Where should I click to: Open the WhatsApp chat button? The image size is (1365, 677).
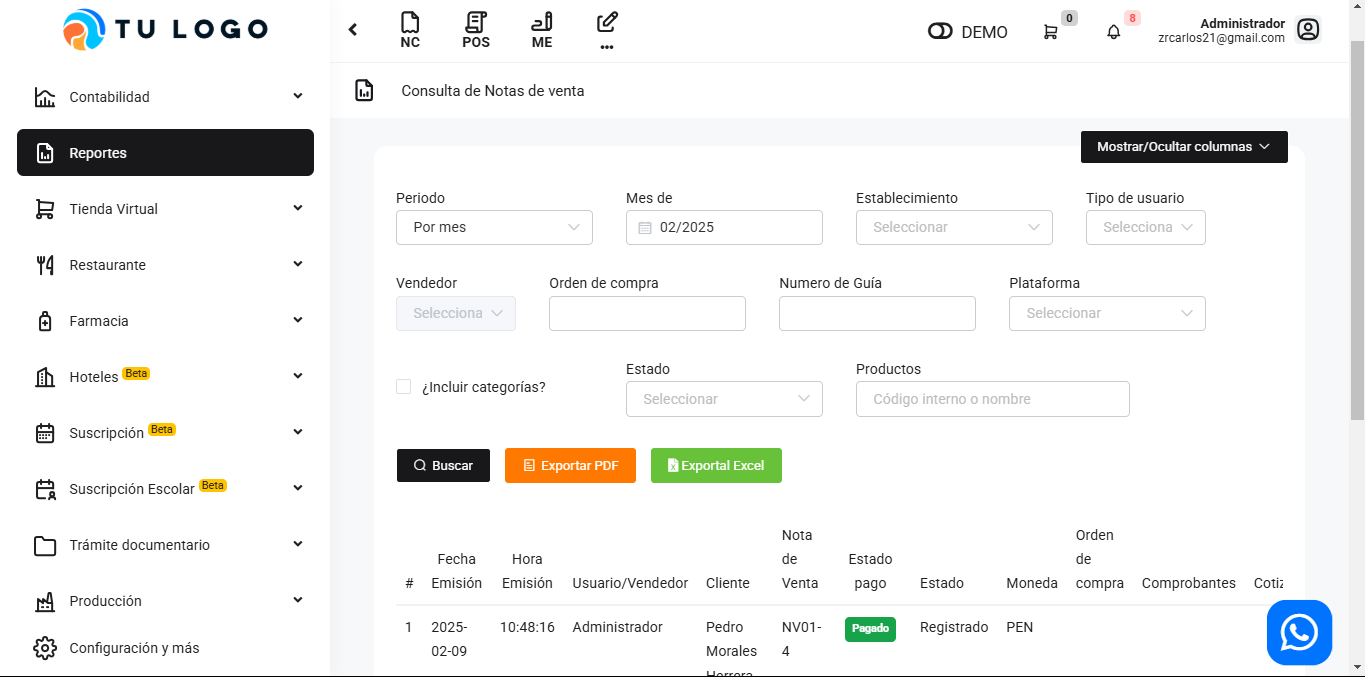tap(1299, 633)
